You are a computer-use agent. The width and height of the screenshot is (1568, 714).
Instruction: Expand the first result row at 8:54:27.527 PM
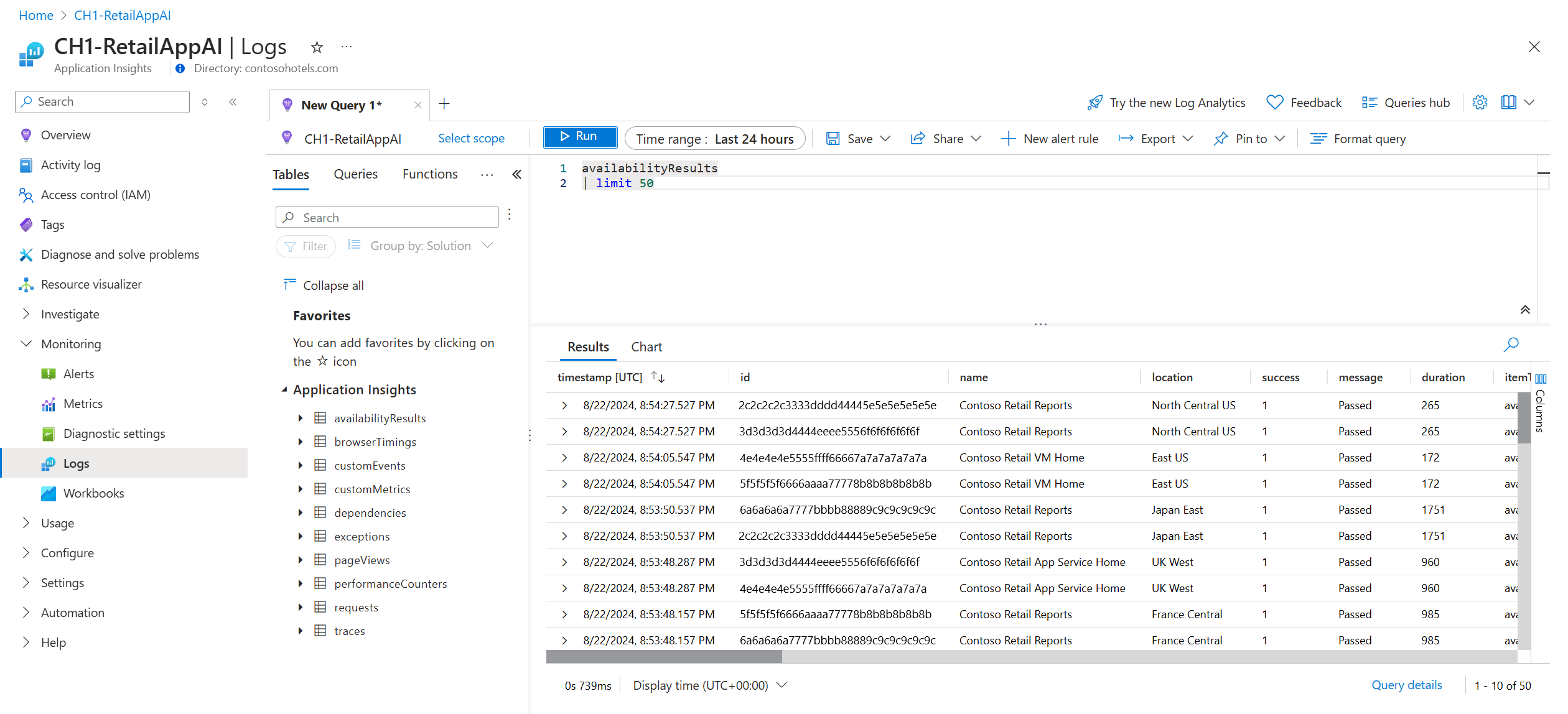tap(564, 406)
